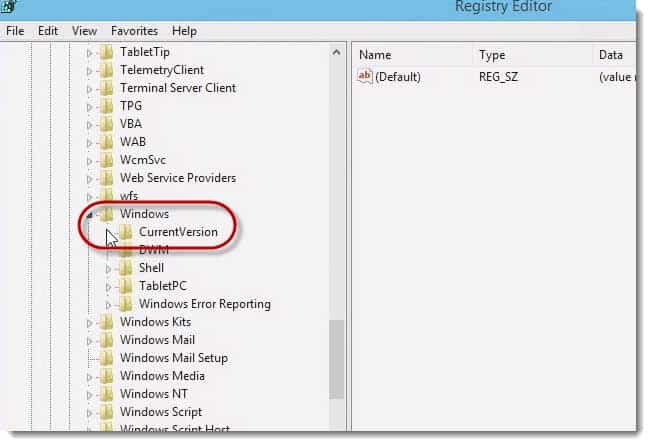Image resolution: width=651 pixels, height=446 pixels.
Task: Expand the Terminal Server Client key
Action: coord(89,89)
